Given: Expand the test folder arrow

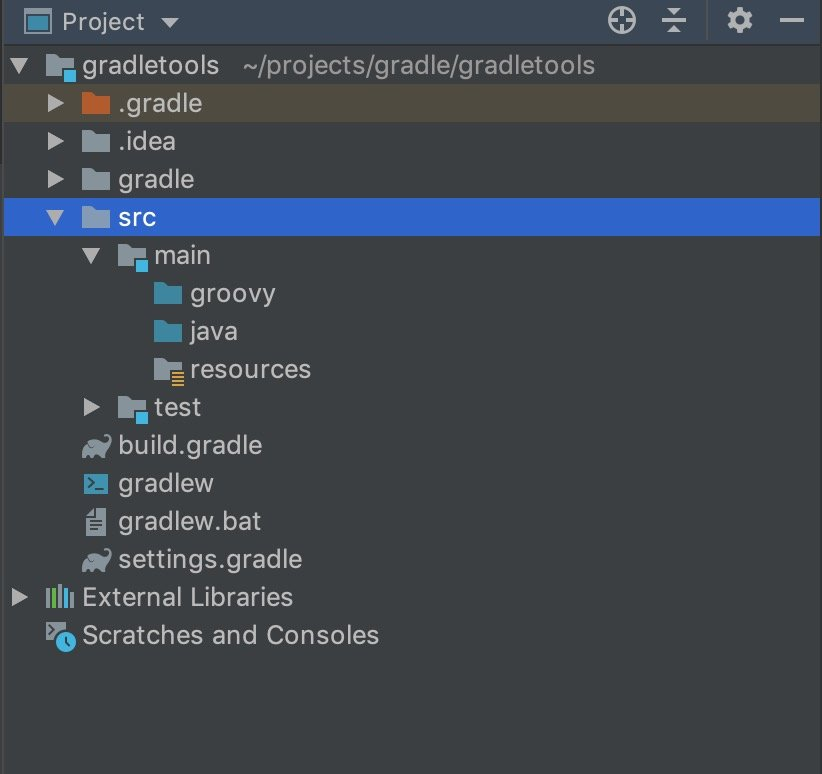Looking at the screenshot, I should [x=91, y=407].
